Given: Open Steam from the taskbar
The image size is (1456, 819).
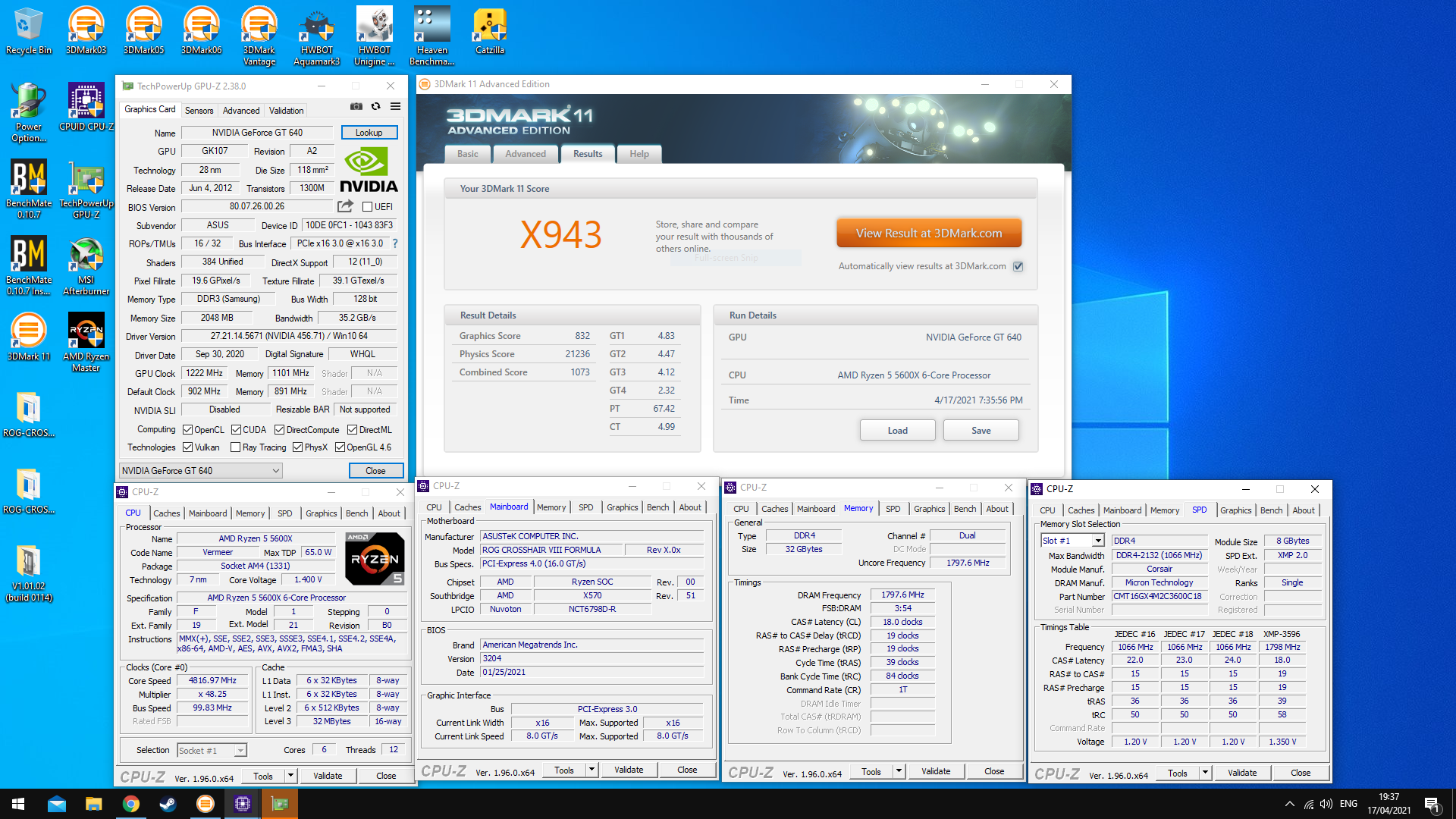Looking at the screenshot, I should 168,804.
